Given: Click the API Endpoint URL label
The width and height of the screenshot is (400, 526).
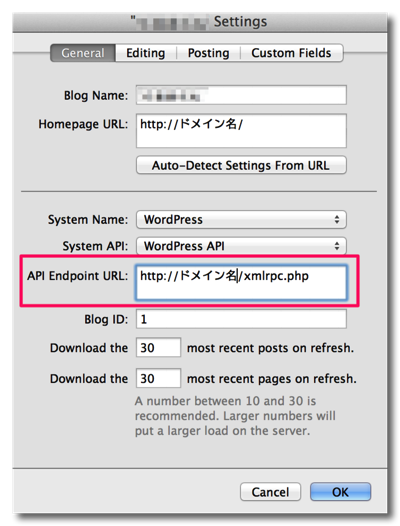Looking at the screenshot, I should (78, 276).
